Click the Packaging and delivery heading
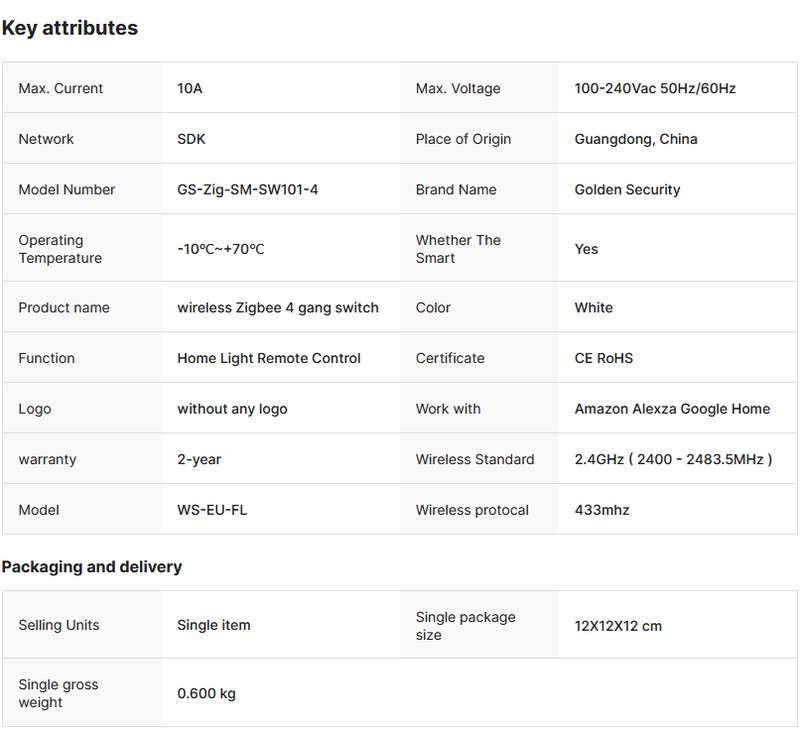The width and height of the screenshot is (800, 733). (x=92, y=567)
